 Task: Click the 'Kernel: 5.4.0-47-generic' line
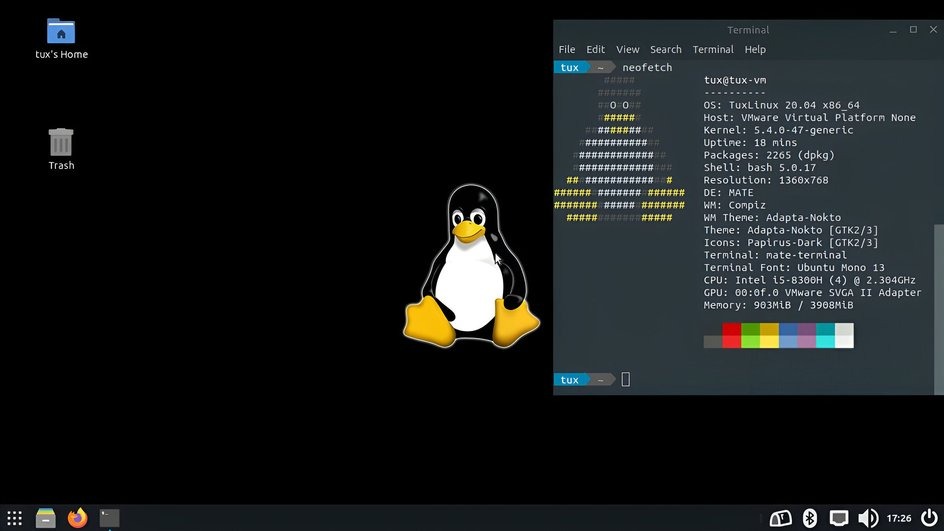(778, 130)
